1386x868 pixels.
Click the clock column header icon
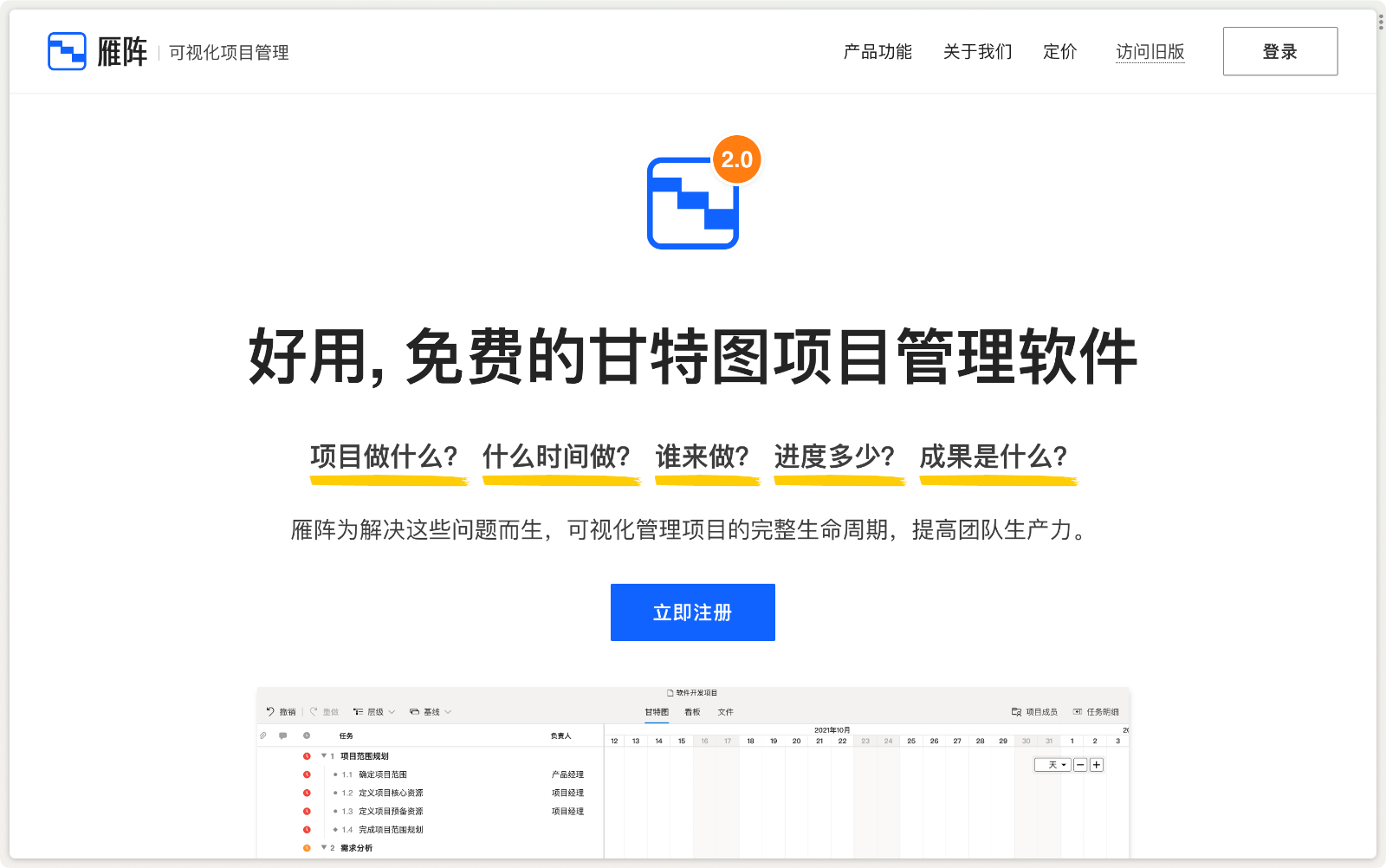(x=306, y=735)
